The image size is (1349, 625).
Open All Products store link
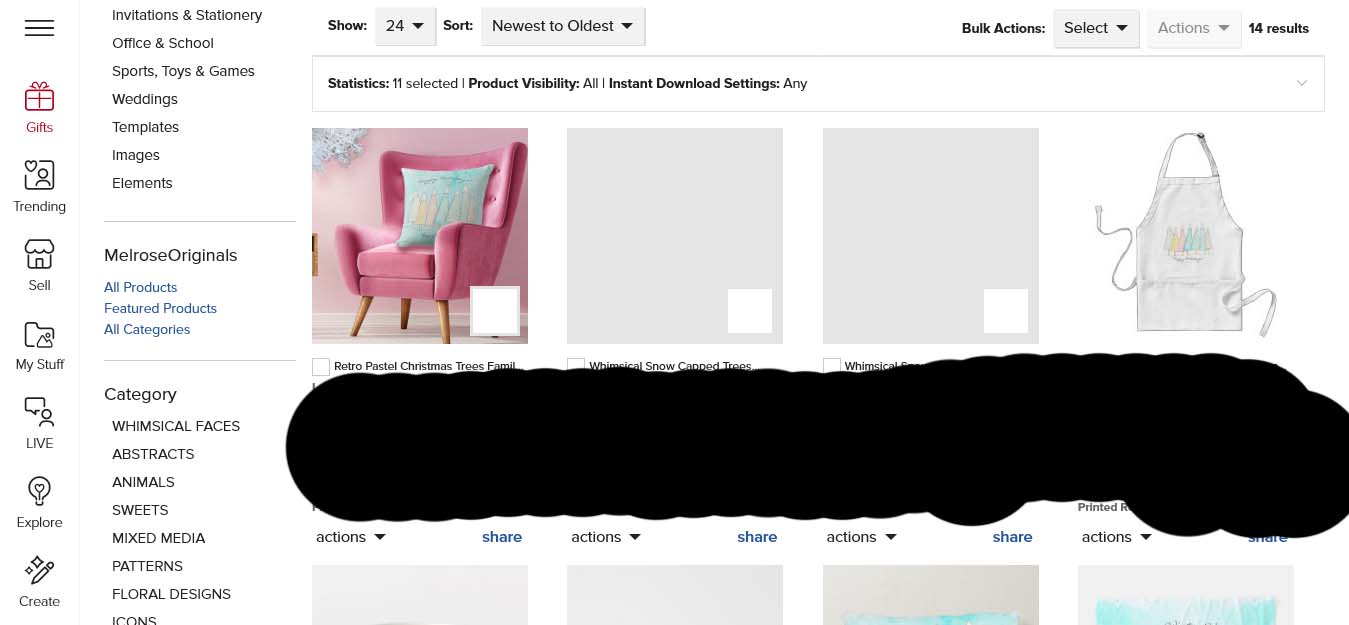(x=140, y=287)
